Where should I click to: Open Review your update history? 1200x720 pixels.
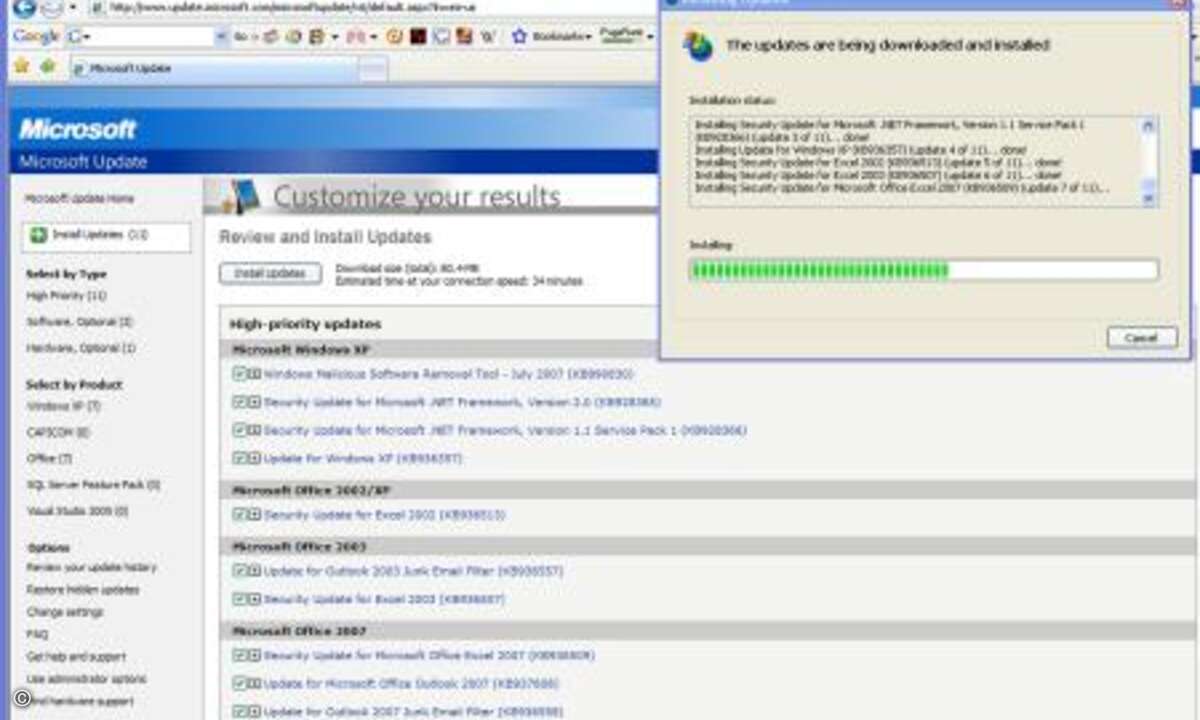click(91, 567)
